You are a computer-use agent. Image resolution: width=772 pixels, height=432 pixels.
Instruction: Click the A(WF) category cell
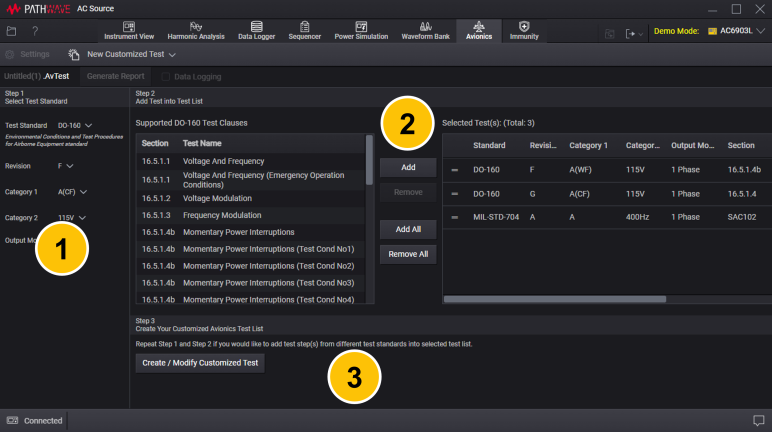coord(580,170)
